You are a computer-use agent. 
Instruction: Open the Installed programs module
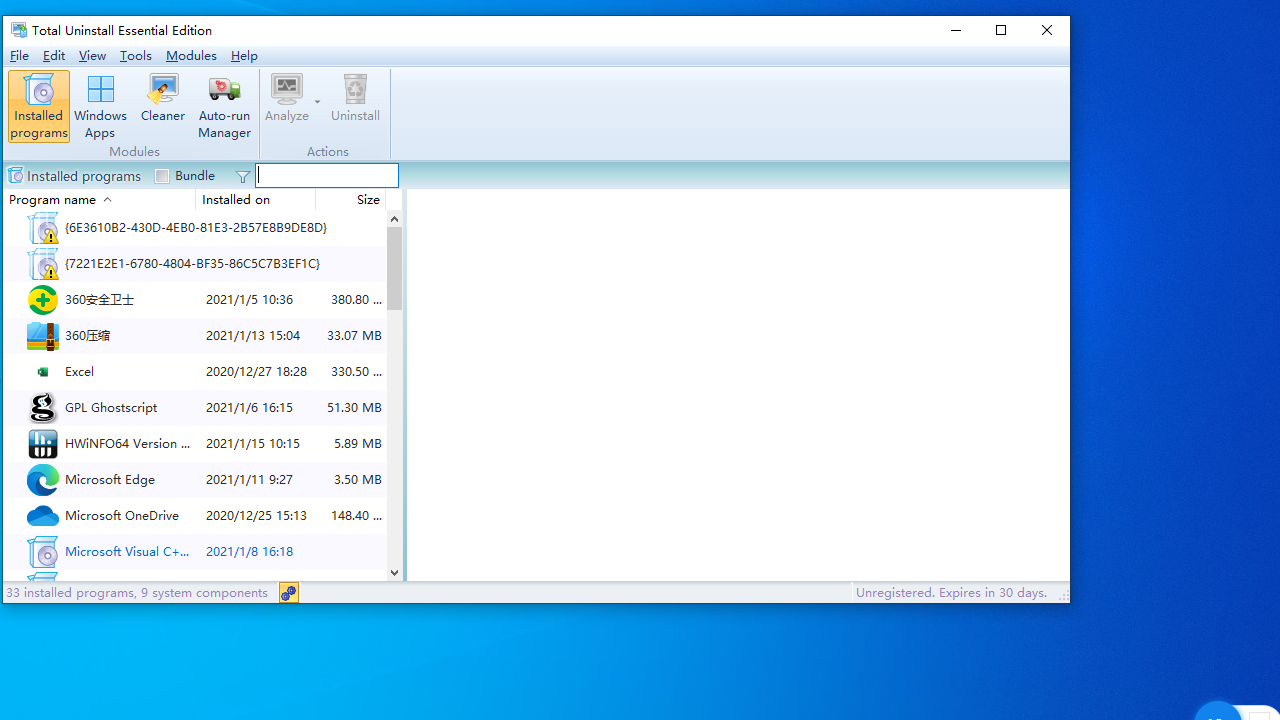38,105
